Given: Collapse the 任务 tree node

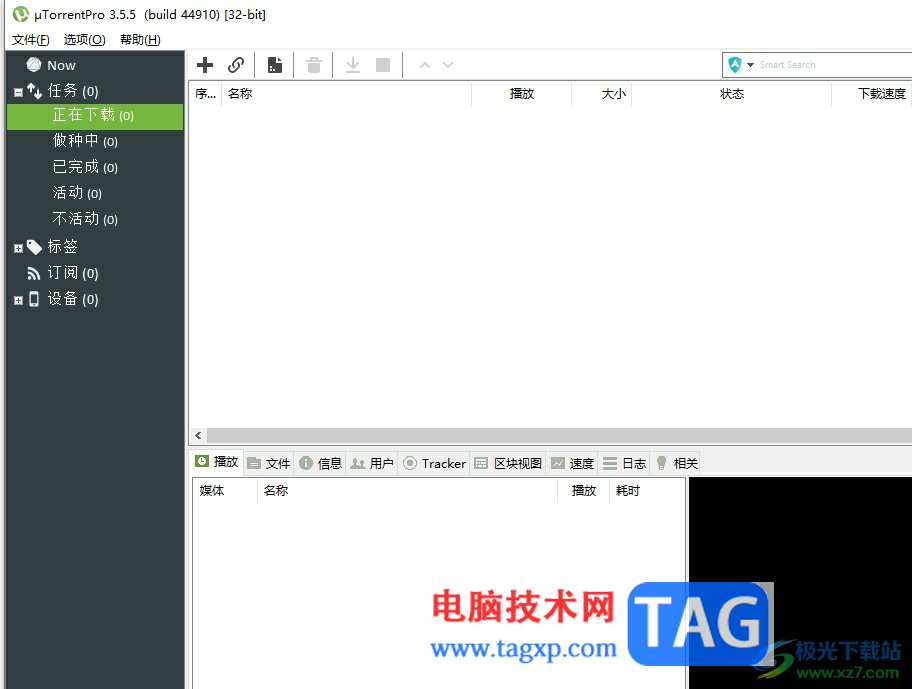Looking at the screenshot, I should point(19,92).
